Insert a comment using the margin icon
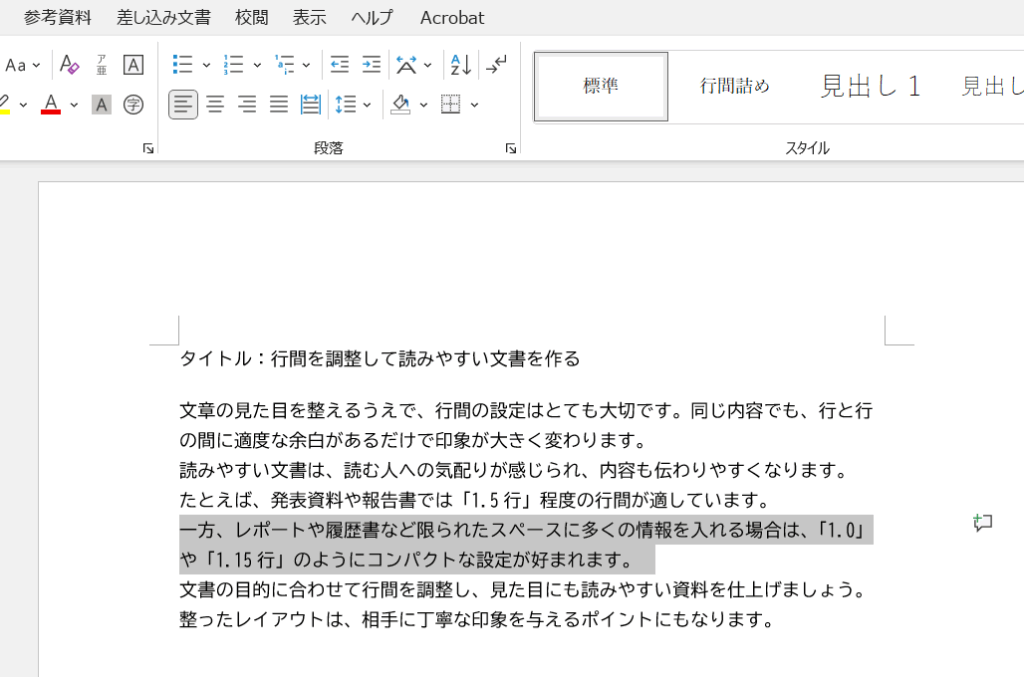This screenshot has width=1024, height=677. coord(983,523)
